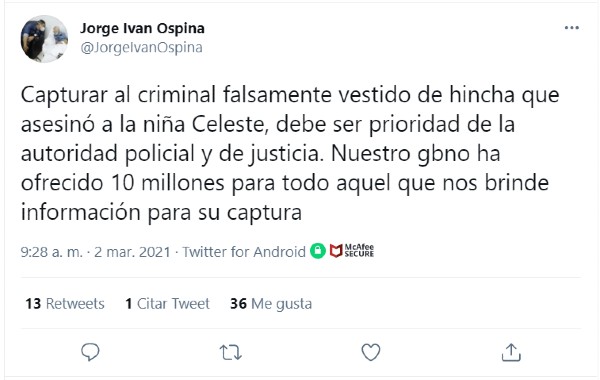
Task: Click the retweet arrows icon
Action: tap(230, 352)
